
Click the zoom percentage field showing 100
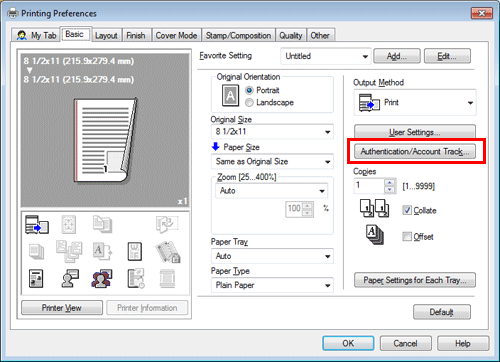(294, 209)
